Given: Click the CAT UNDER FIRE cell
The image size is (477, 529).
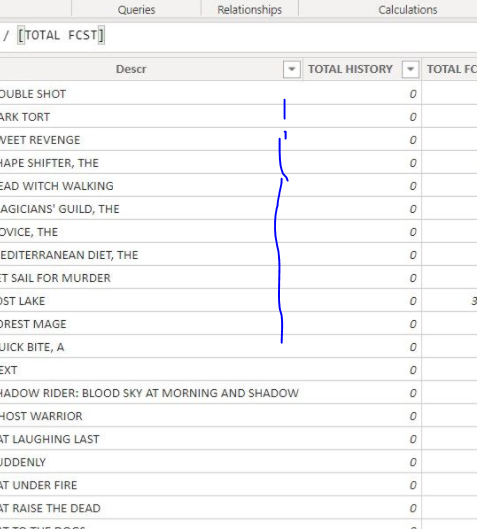Looking at the screenshot, I should (151, 485).
